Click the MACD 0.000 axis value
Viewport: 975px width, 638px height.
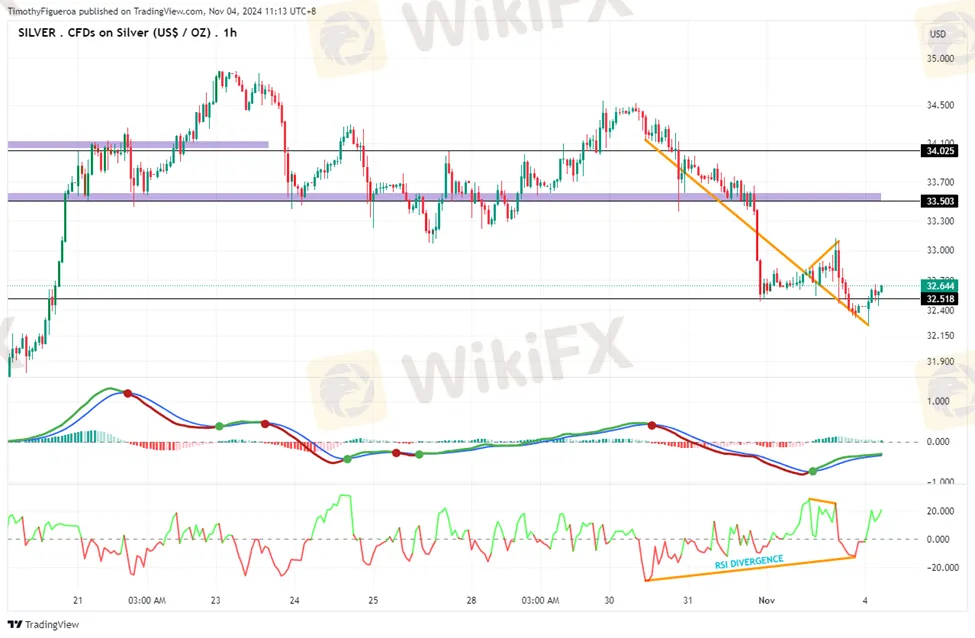938,442
